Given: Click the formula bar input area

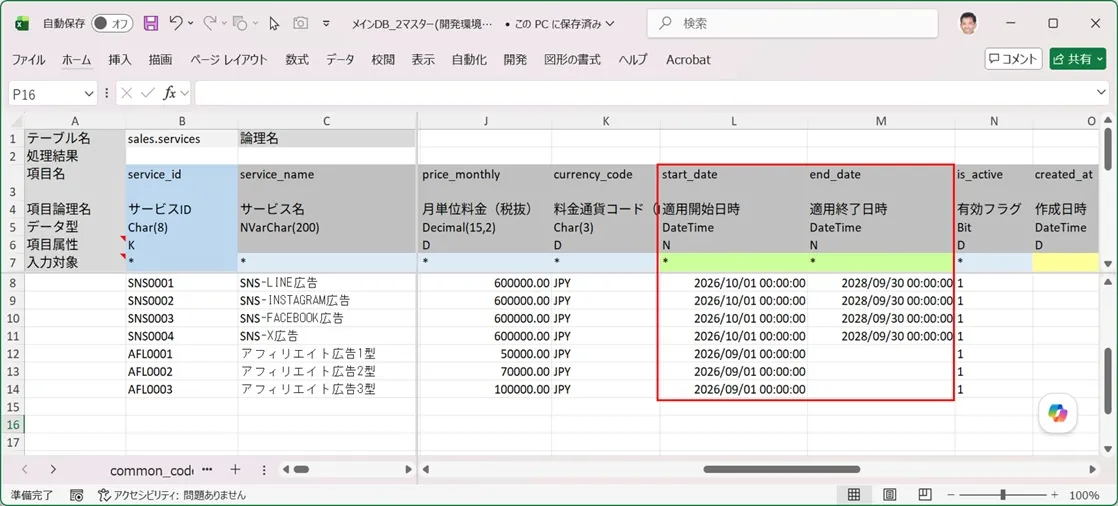Looking at the screenshot, I should [645, 93].
